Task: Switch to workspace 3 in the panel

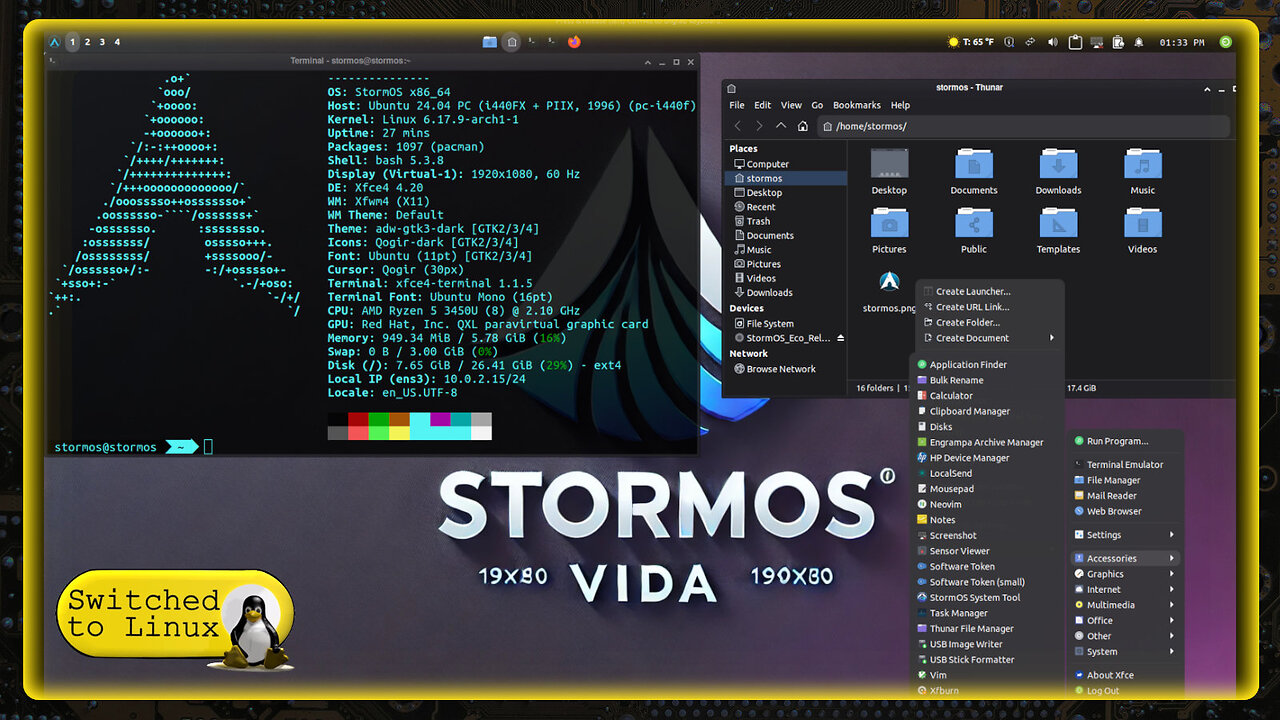Action: pos(102,42)
